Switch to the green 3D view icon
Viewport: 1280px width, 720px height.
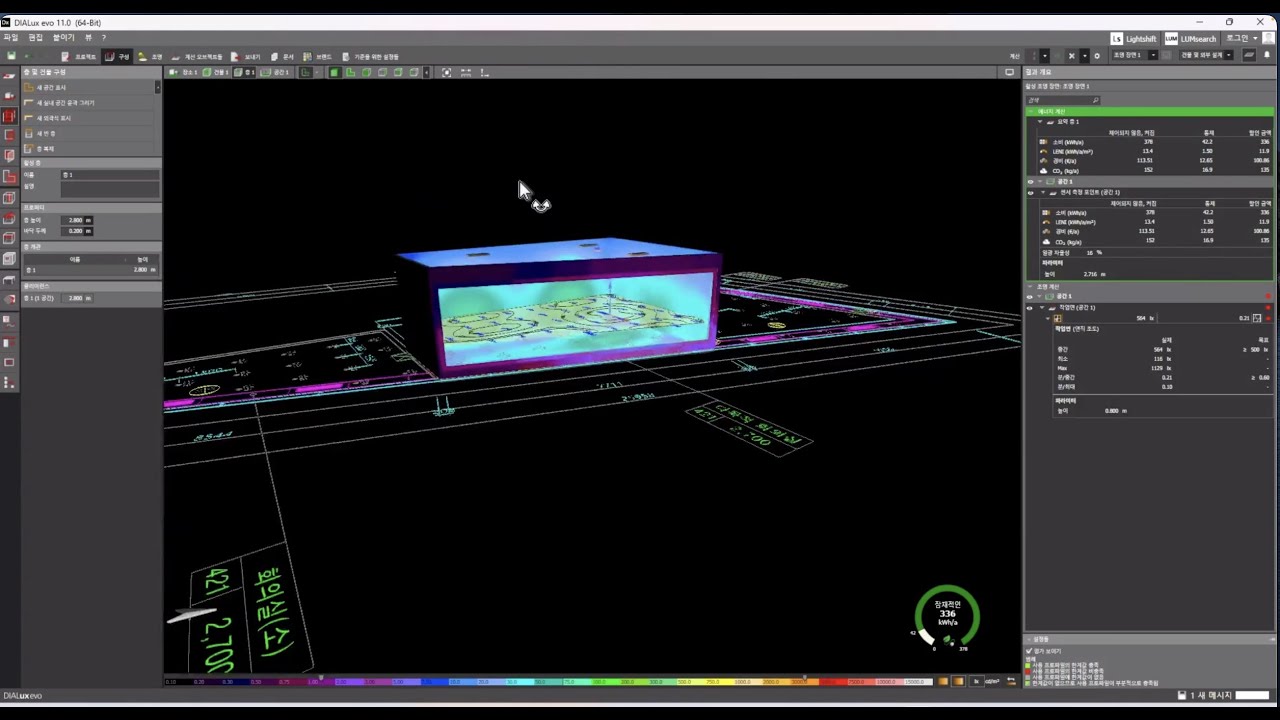(335, 72)
